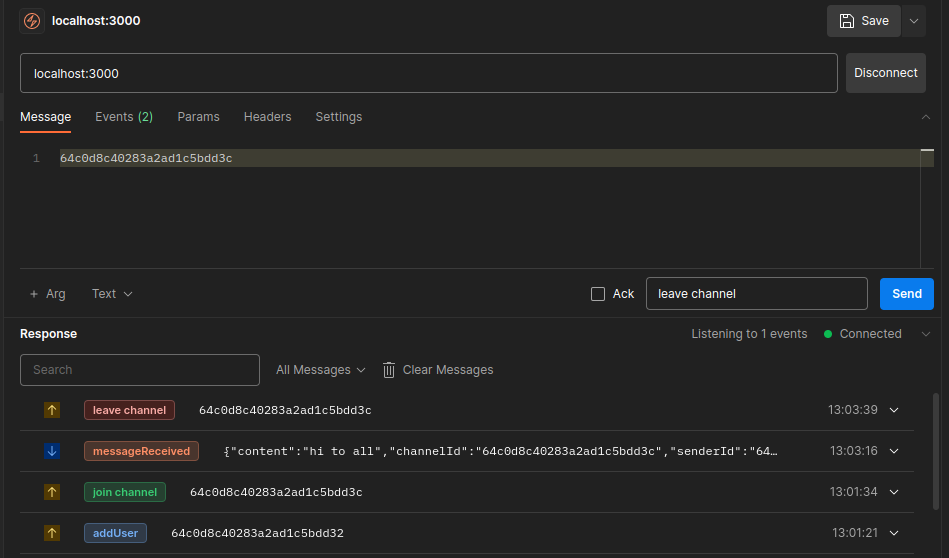Open the Settings tab

338,117
